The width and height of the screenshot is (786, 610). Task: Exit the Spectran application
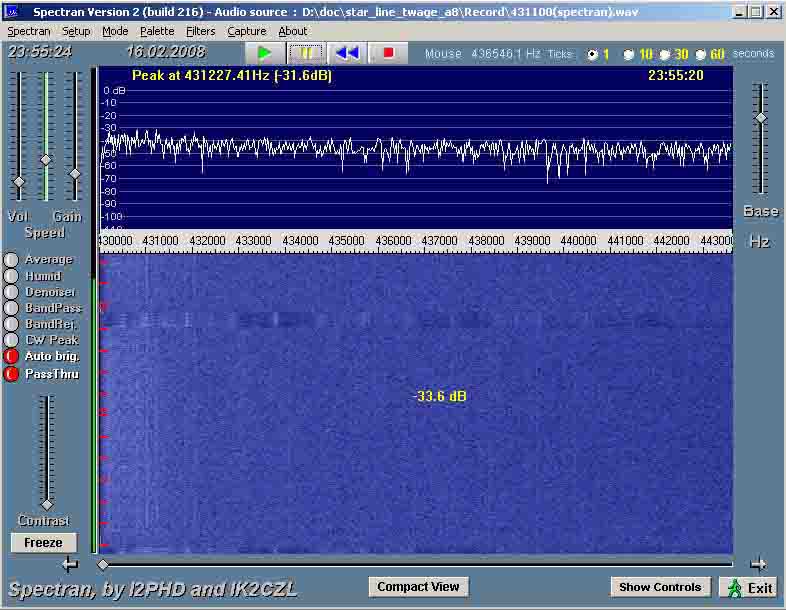point(750,587)
